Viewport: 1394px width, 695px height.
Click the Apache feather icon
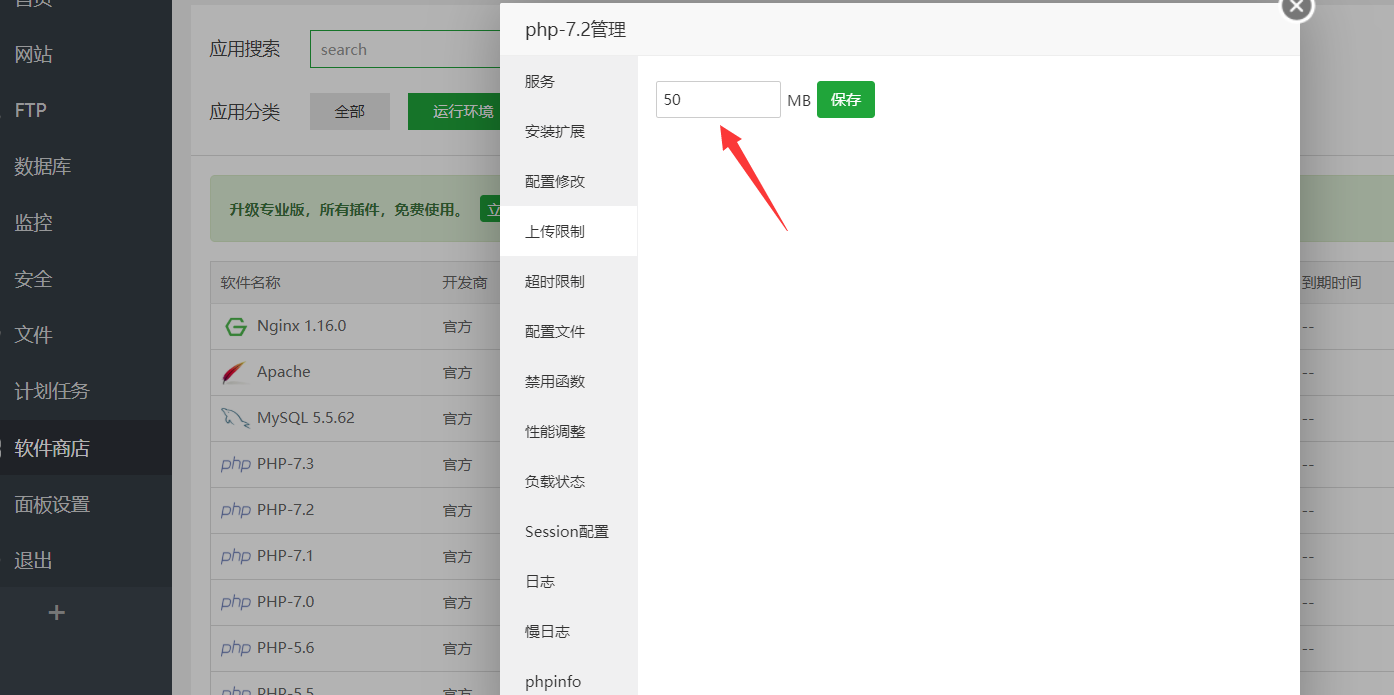(x=234, y=372)
